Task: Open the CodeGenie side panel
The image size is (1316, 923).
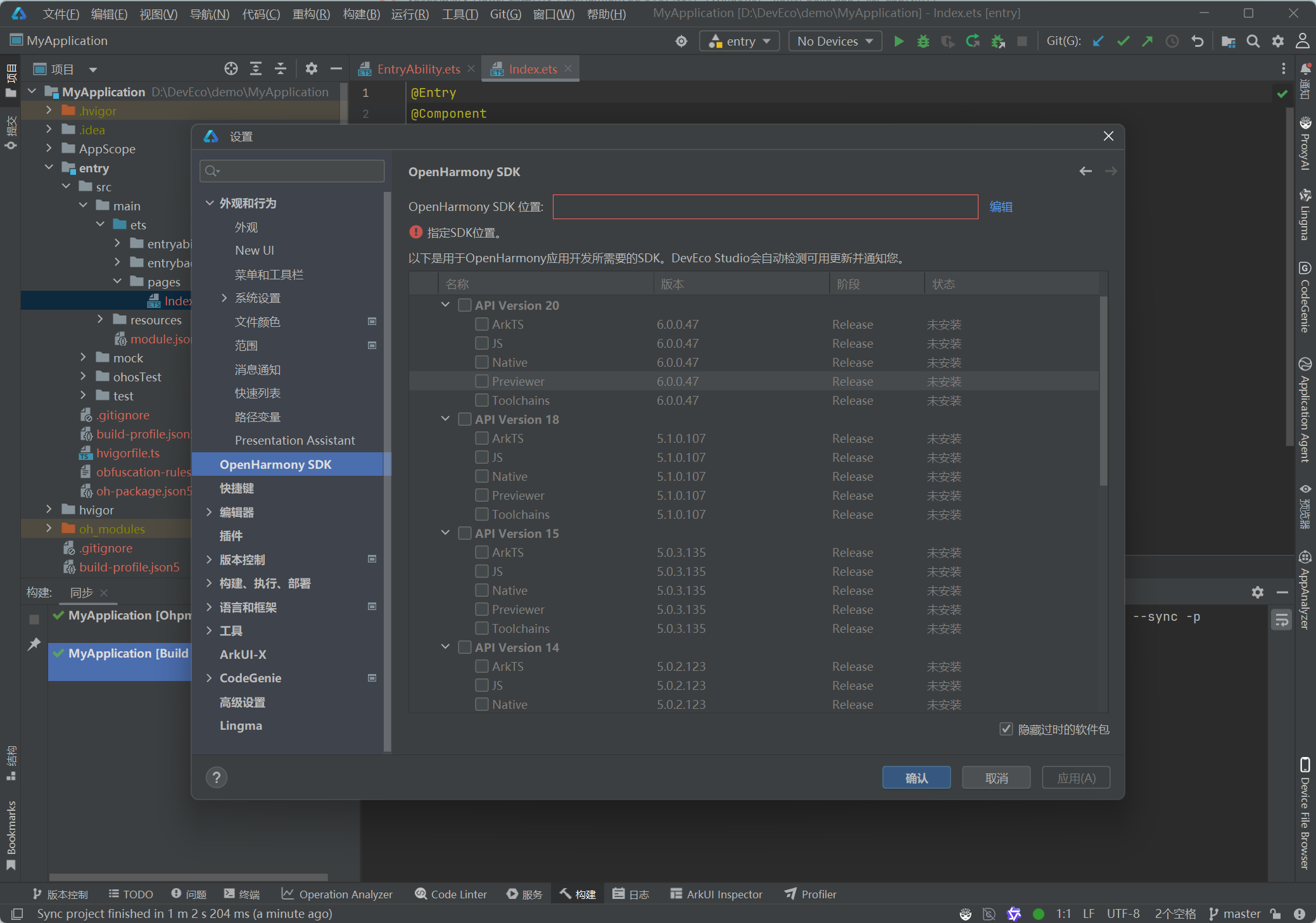Action: [1305, 297]
